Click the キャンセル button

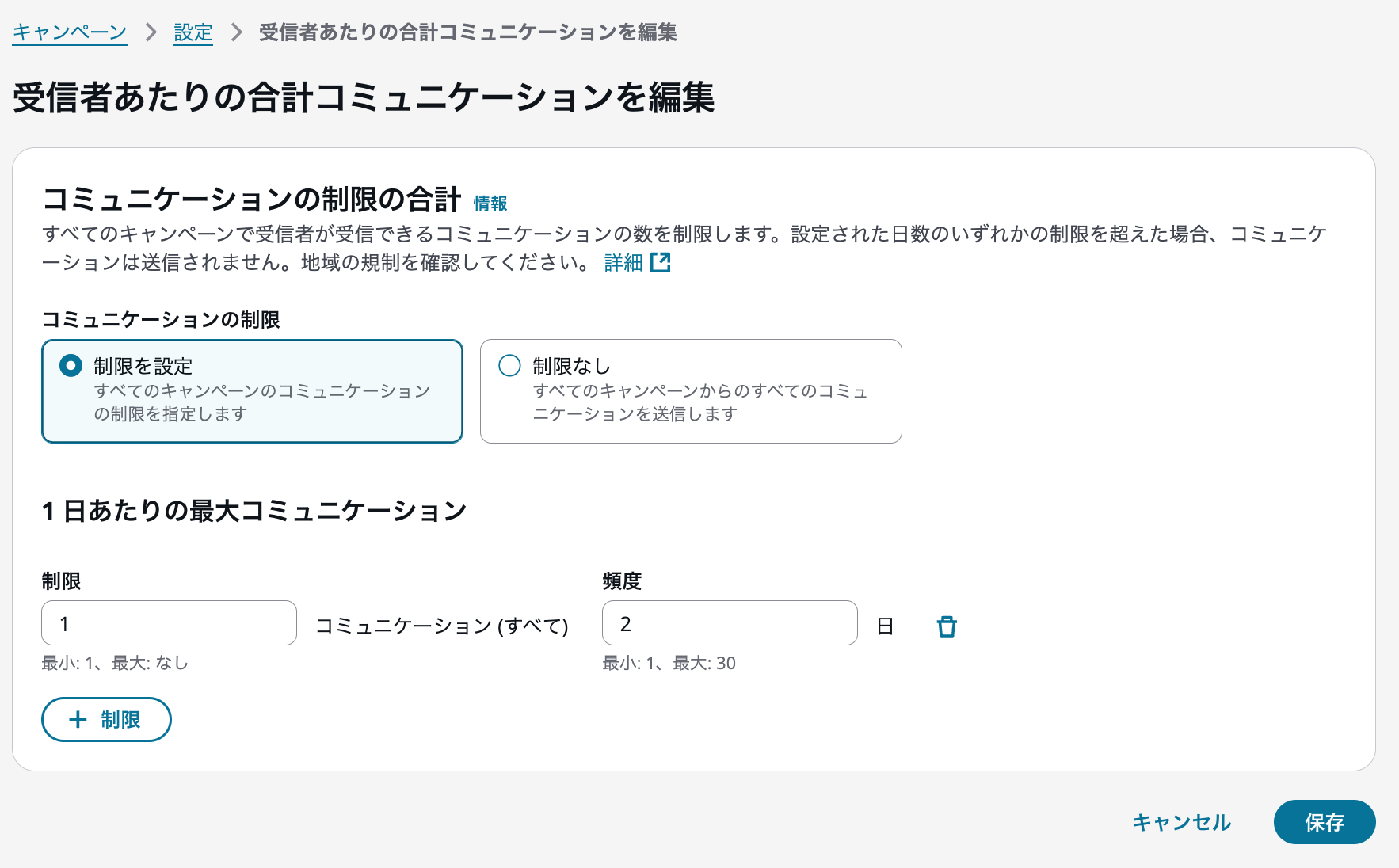click(x=1181, y=822)
